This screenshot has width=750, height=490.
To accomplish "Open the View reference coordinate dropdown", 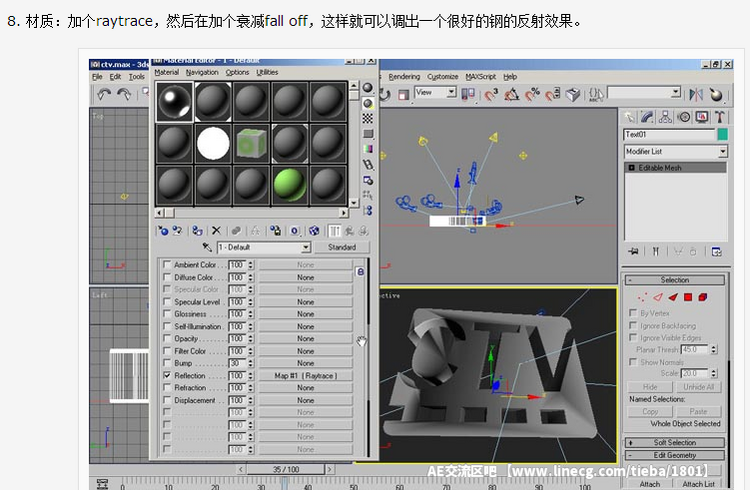I will tap(436, 92).
